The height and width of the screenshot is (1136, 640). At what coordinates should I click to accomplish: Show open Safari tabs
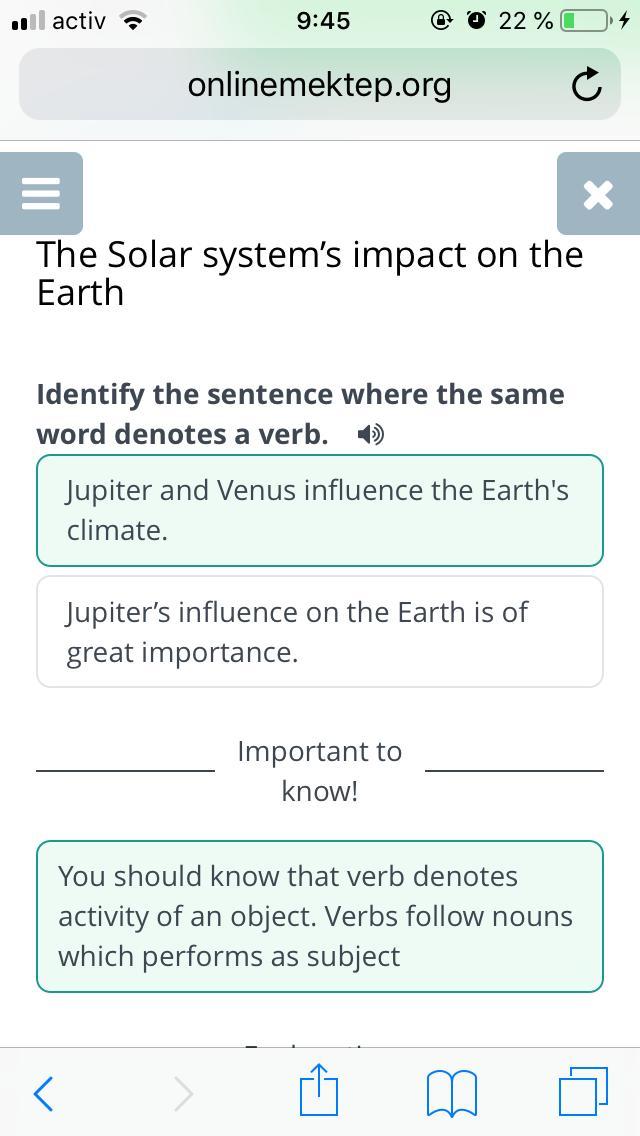583,1091
